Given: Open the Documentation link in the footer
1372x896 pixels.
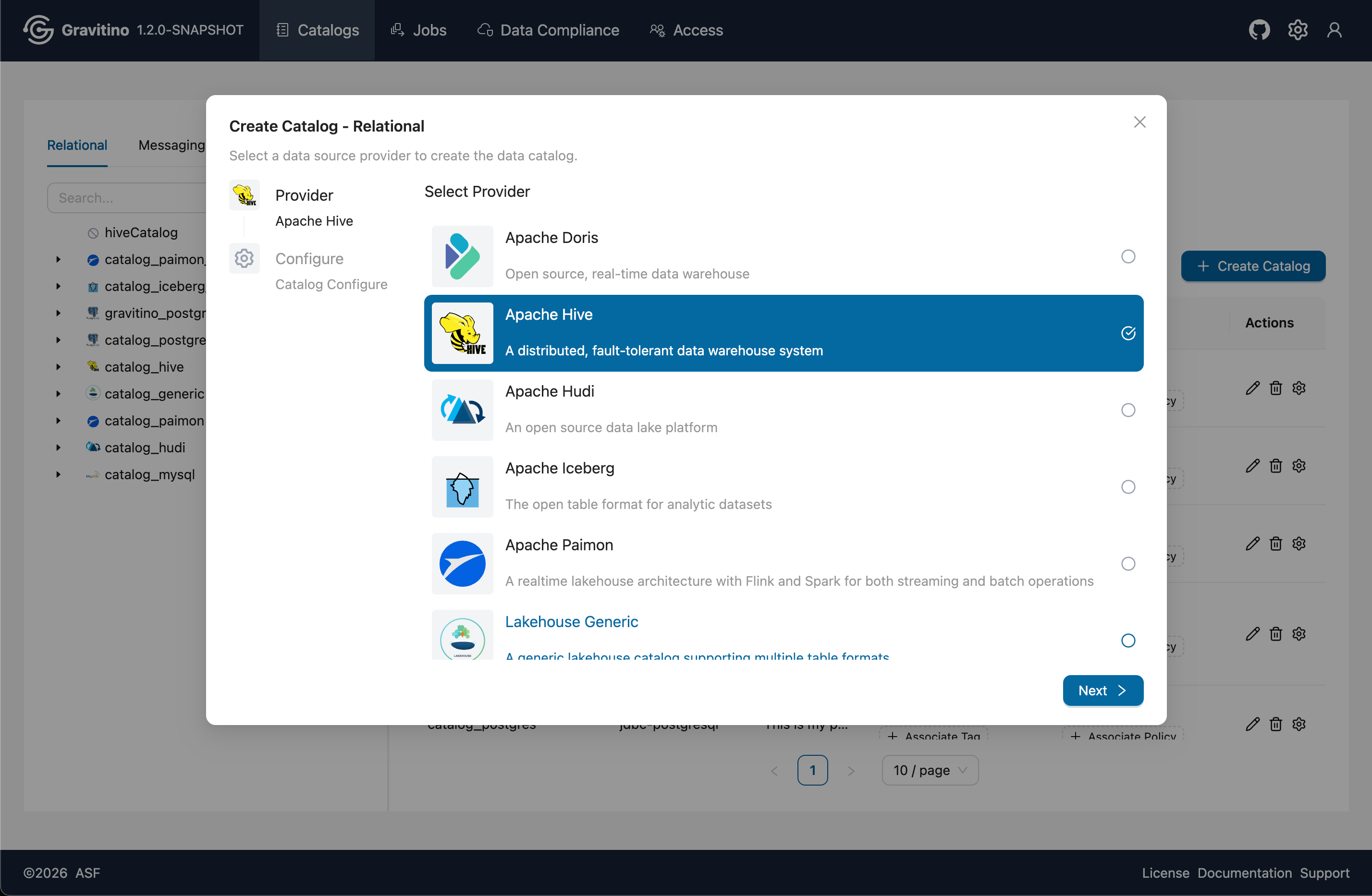Looking at the screenshot, I should (x=1244, y=873).
